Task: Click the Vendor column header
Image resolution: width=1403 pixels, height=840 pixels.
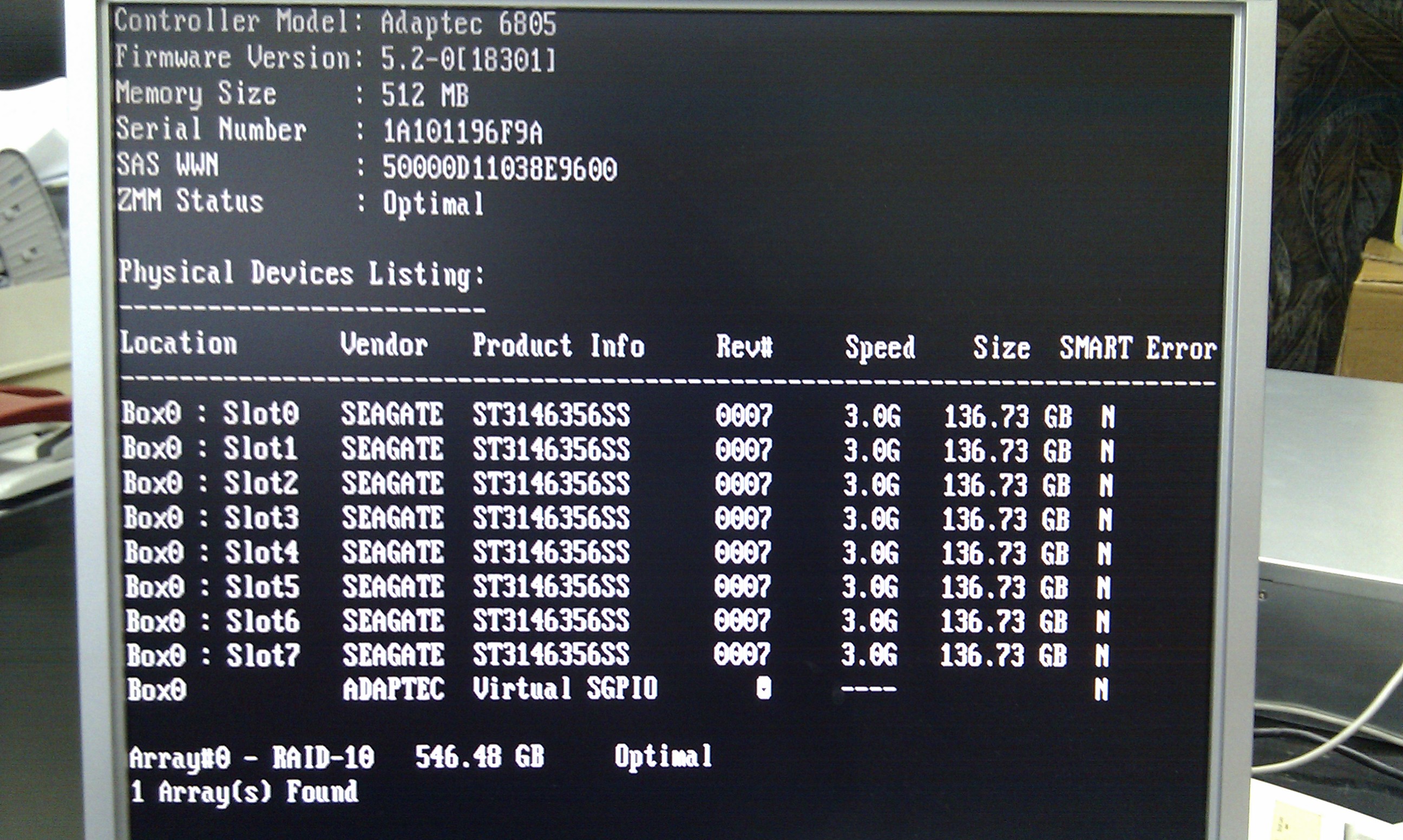Action: [x=384, y=345]
